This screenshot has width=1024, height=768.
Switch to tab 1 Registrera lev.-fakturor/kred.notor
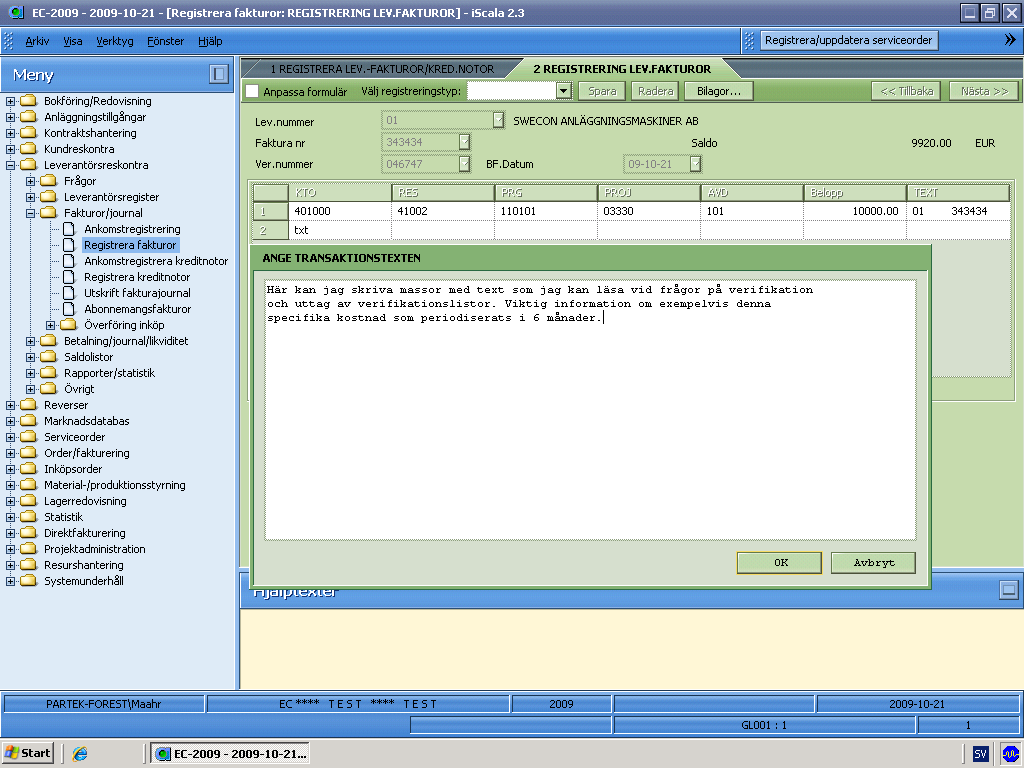pos(382,69)
